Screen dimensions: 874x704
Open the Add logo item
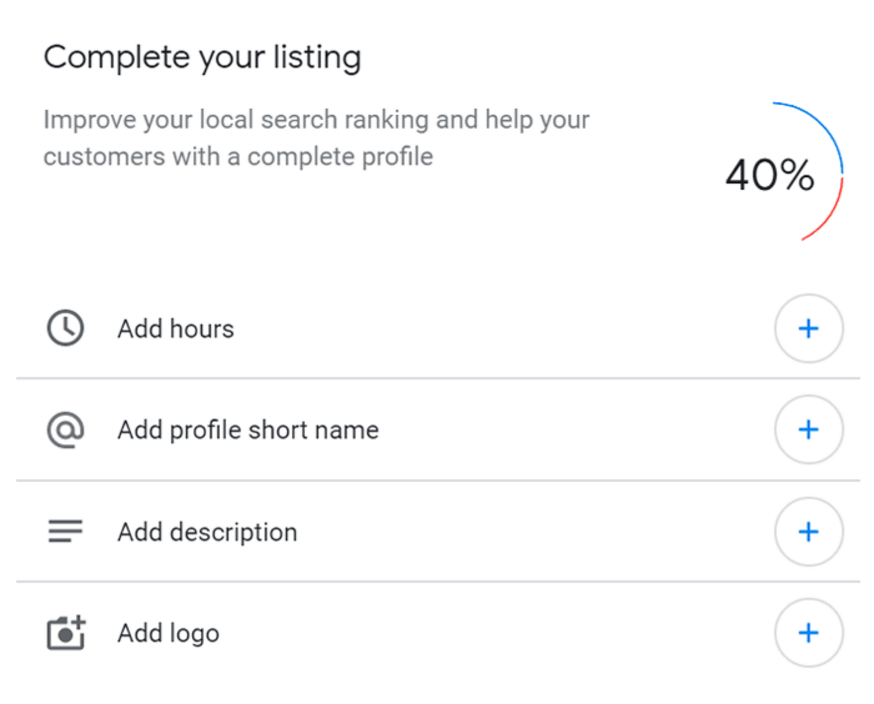pos(808,633)
